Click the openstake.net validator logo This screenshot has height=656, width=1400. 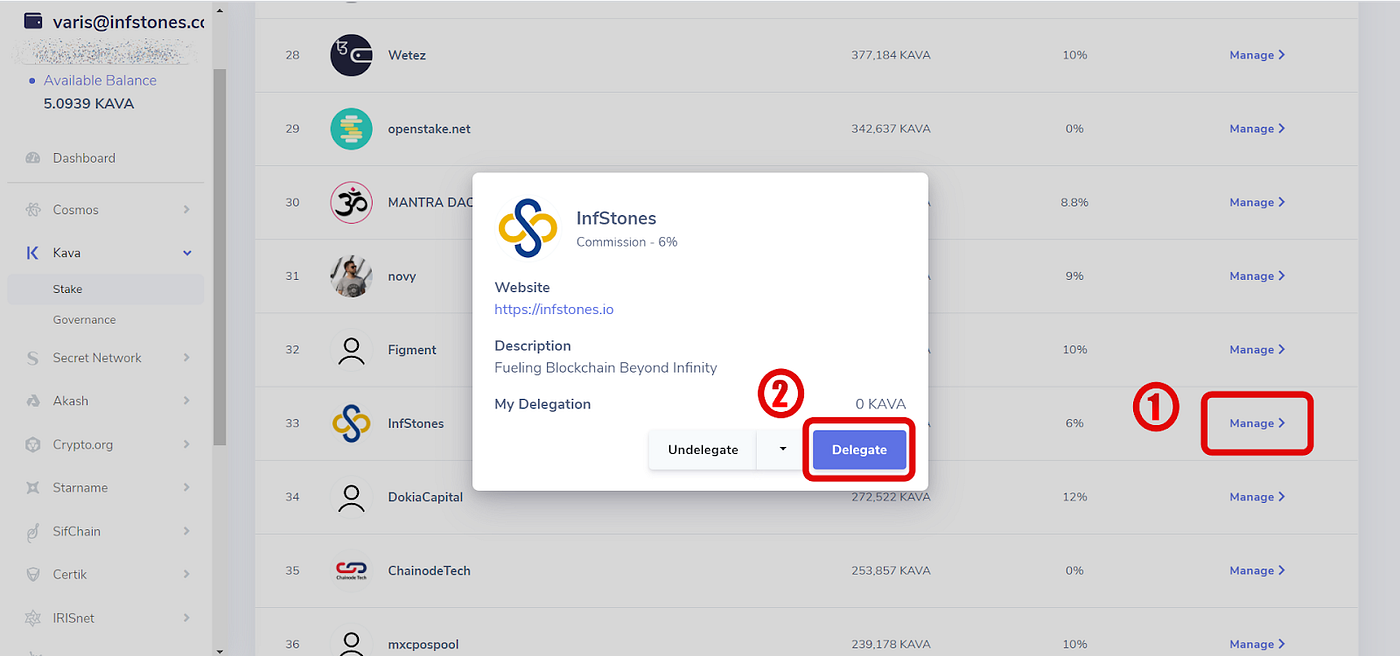pyautogui.click(x=351, y=129)
